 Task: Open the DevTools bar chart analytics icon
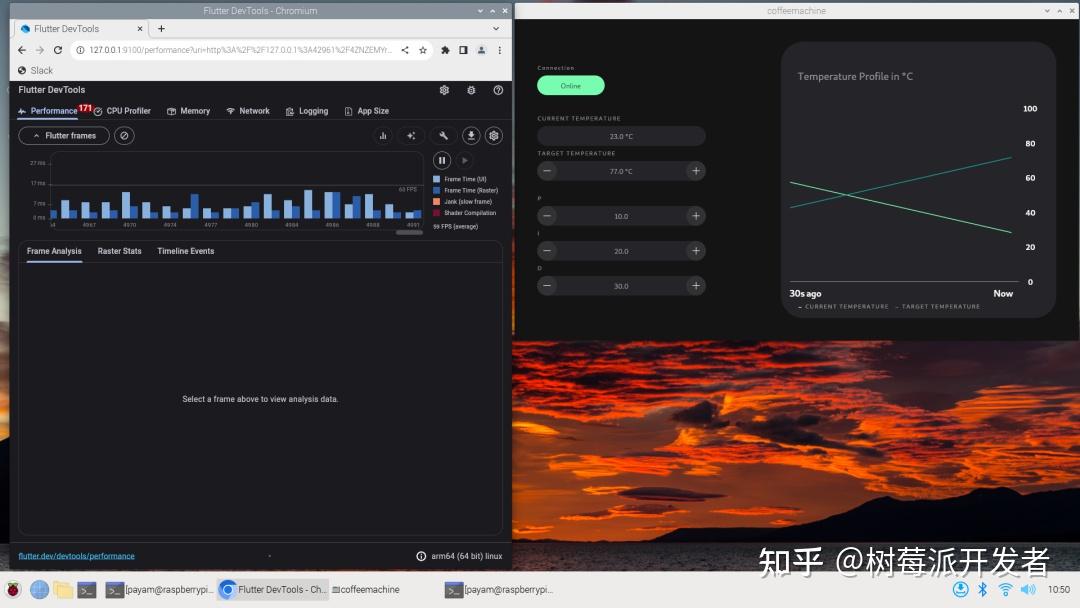point(383,135)
